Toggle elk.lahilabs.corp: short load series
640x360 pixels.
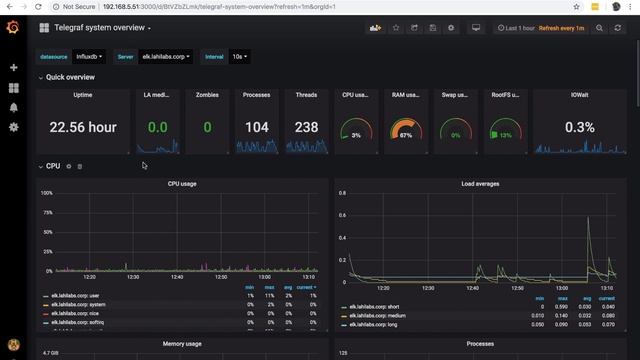(374, 307)
